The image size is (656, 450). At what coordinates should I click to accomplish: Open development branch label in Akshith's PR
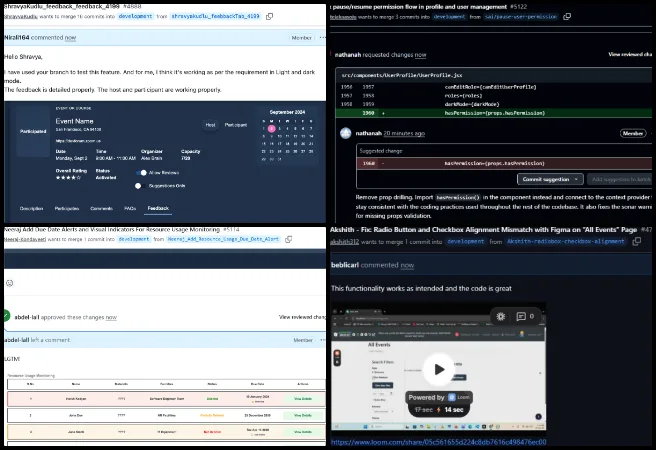tap(466, 242)
